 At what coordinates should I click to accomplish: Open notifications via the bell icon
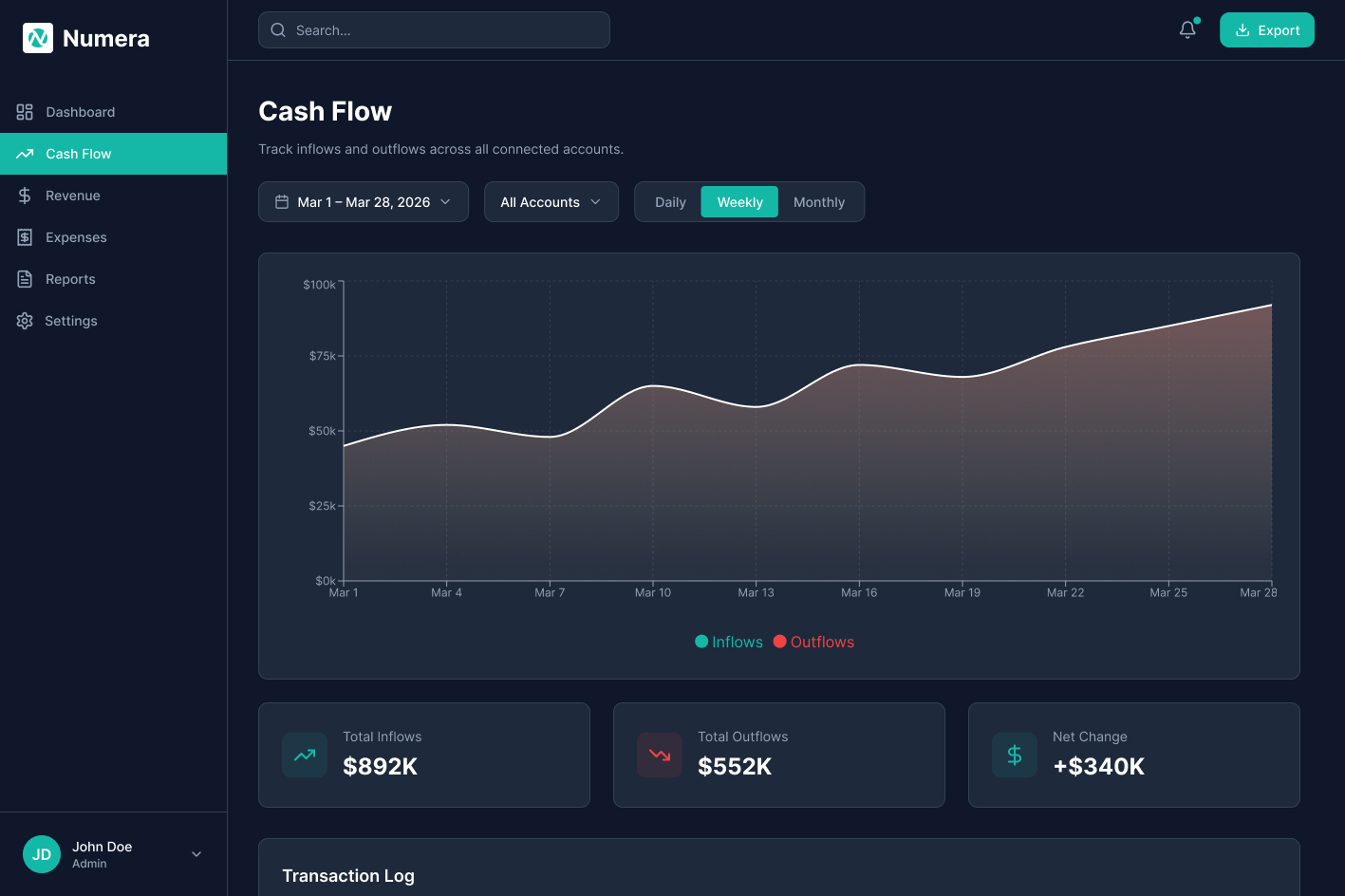click(x=1187, y=30)
